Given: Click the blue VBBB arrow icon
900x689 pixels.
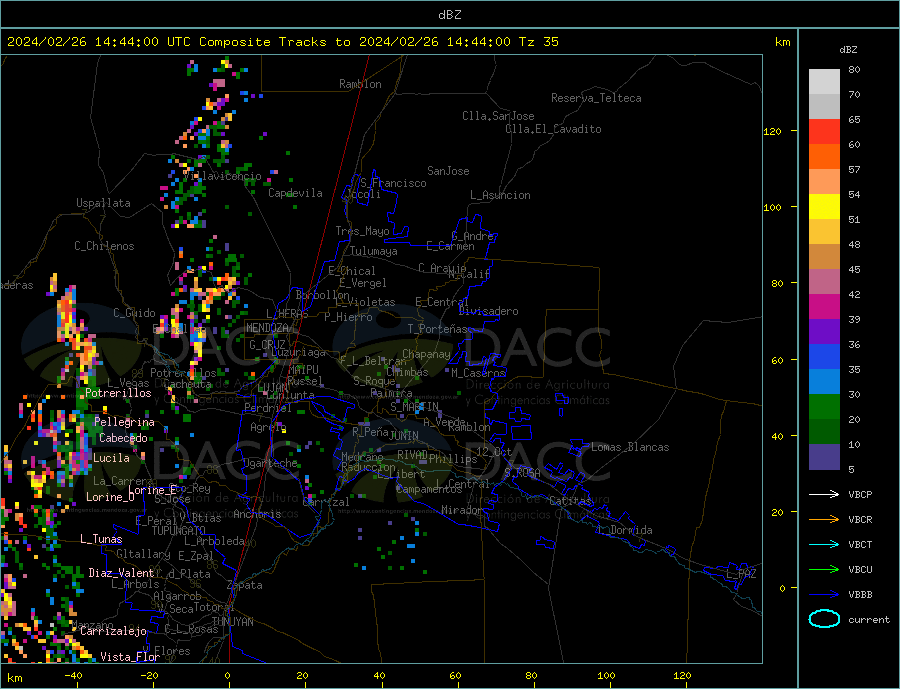Looking at the screenshot, I should pos(824,594).
